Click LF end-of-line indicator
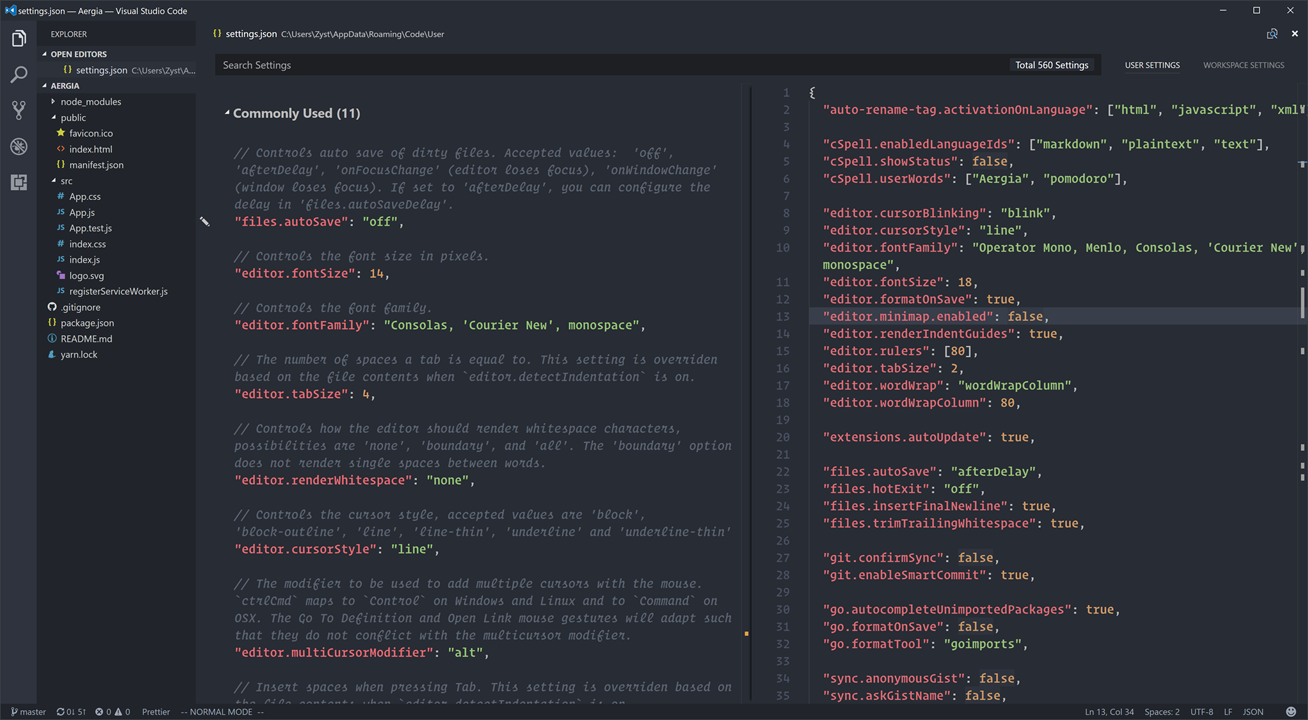 click(x=1228, y=712)
